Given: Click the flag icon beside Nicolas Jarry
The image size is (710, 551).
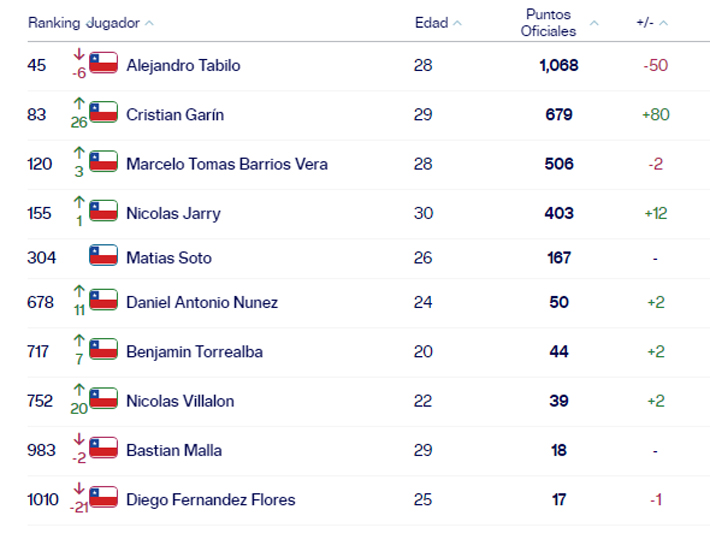Looking at the screenshot, I should 103,212.
